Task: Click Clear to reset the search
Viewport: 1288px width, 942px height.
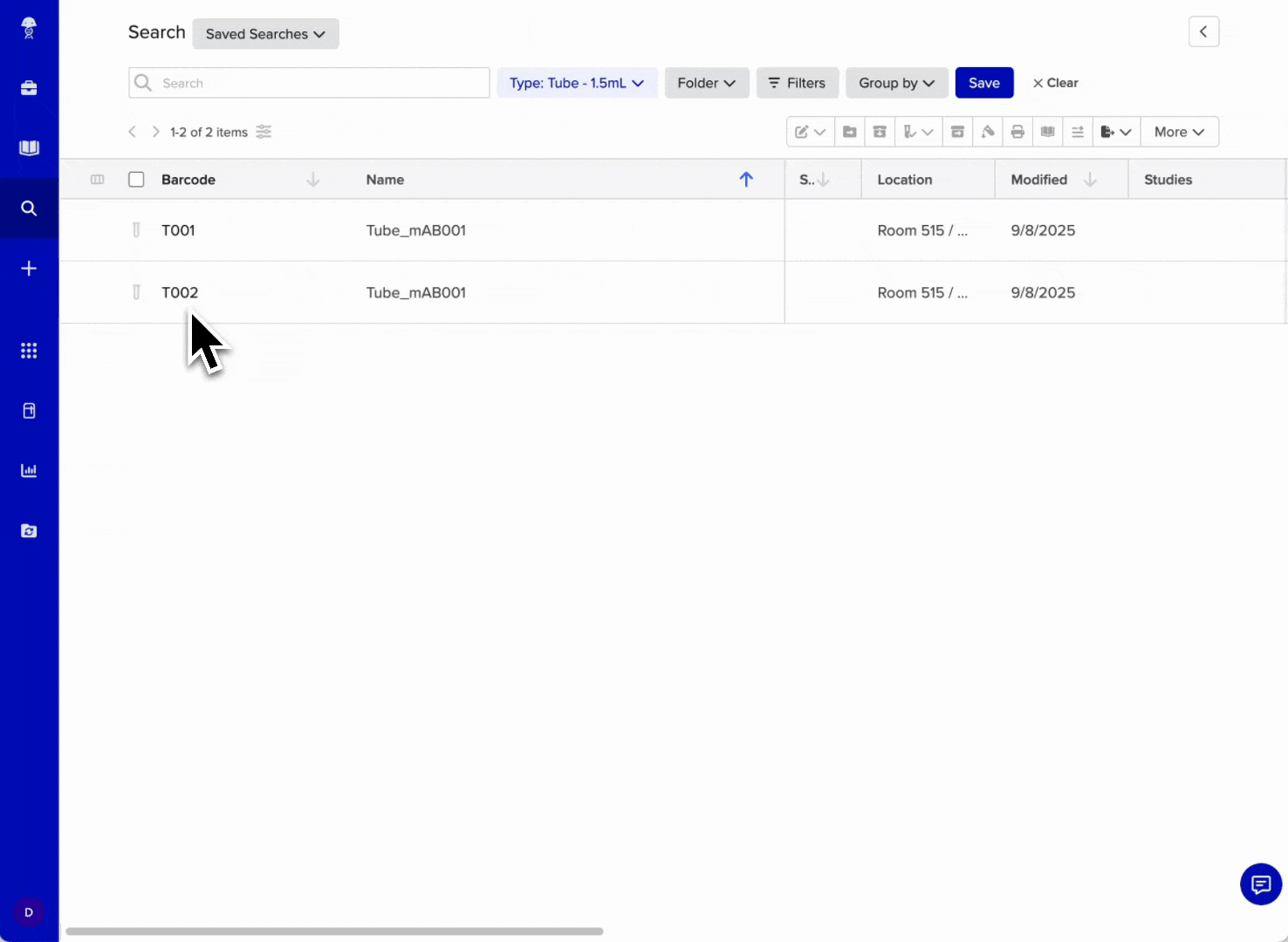Action: pos(1055,83)
